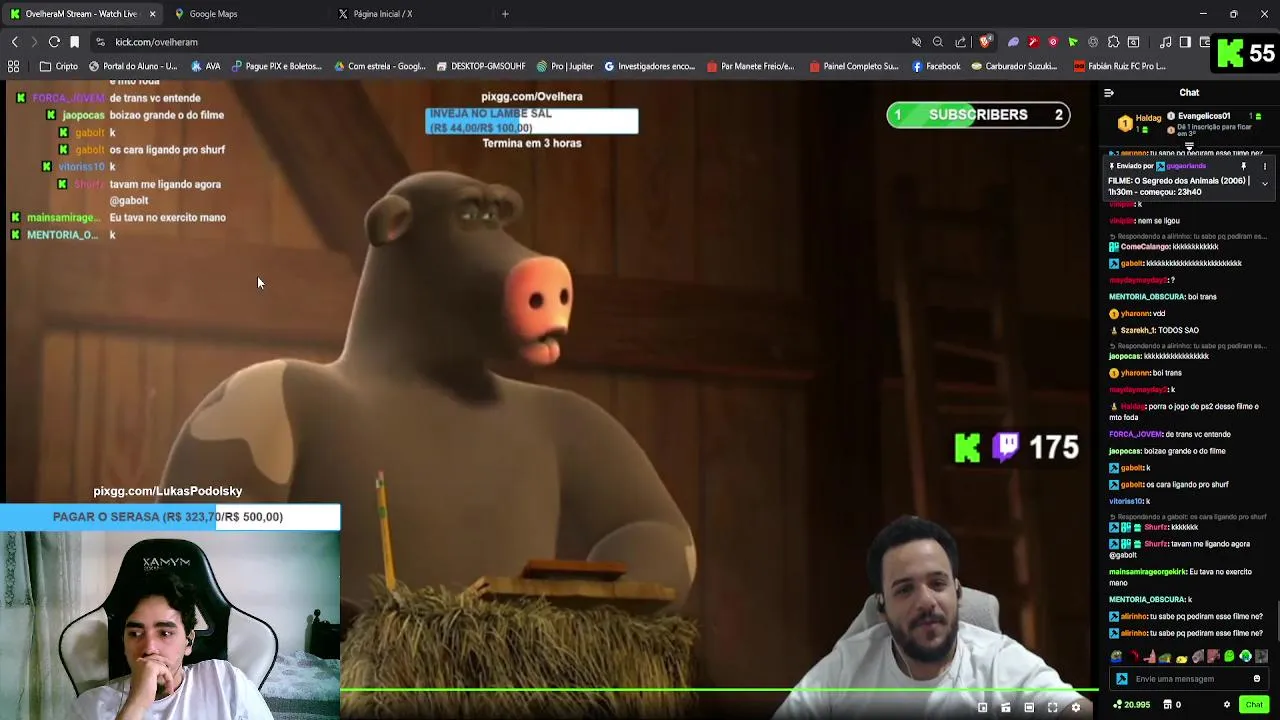
Task: Toggle picture-in-picture mini player
Action: pos(982,708)
